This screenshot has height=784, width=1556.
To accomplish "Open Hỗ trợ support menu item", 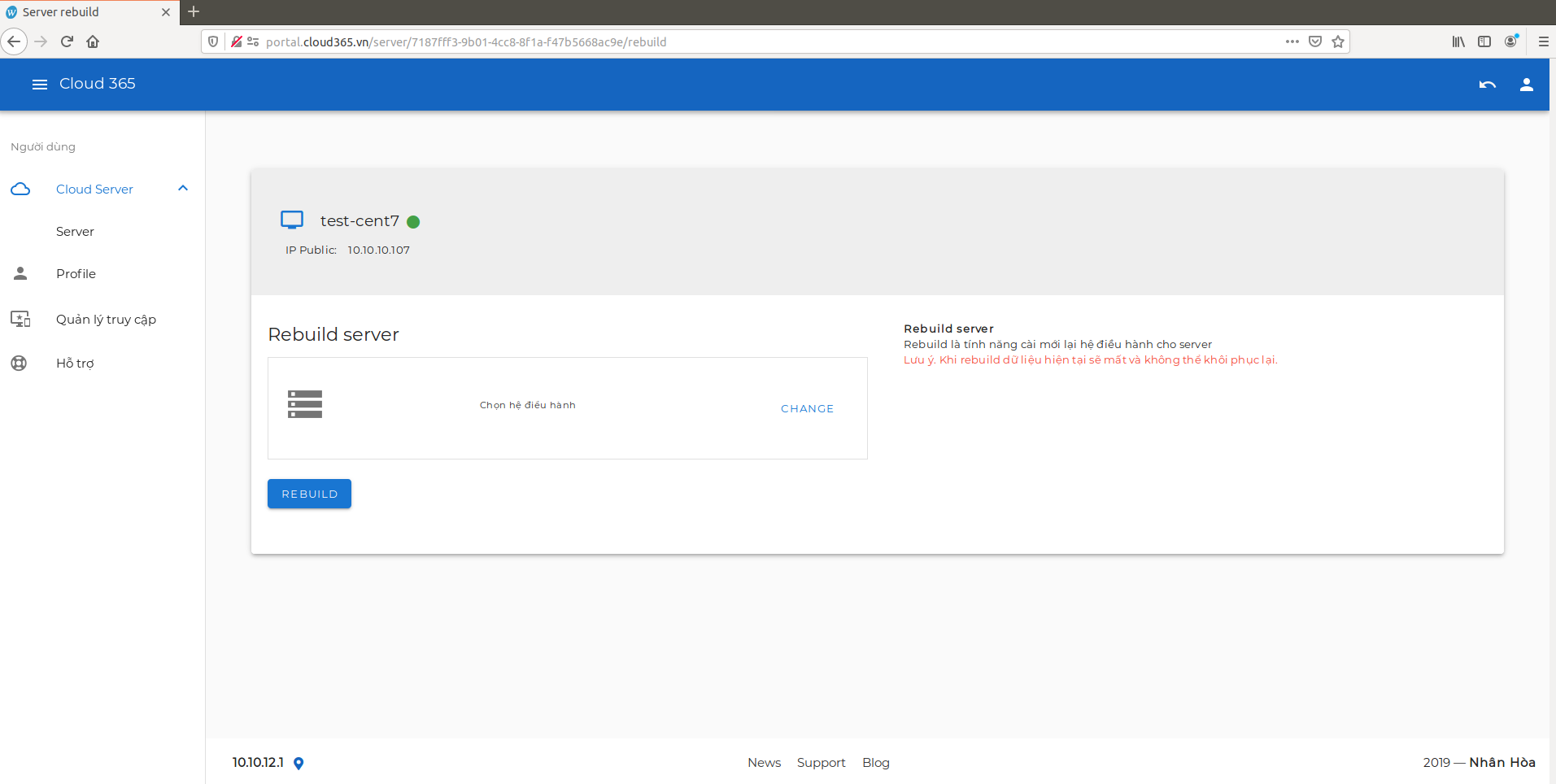I will [75, 364].
